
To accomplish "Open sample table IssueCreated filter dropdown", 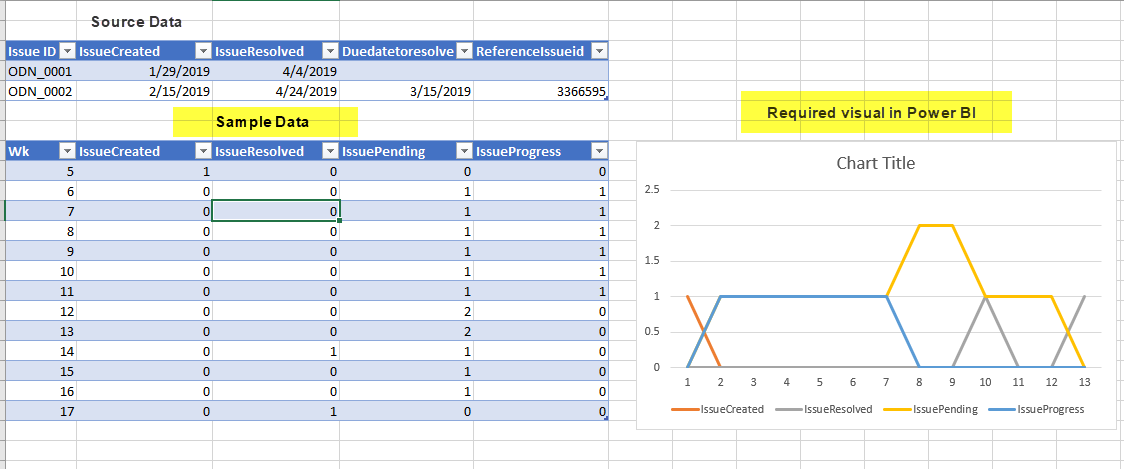I will click(203, 151).
